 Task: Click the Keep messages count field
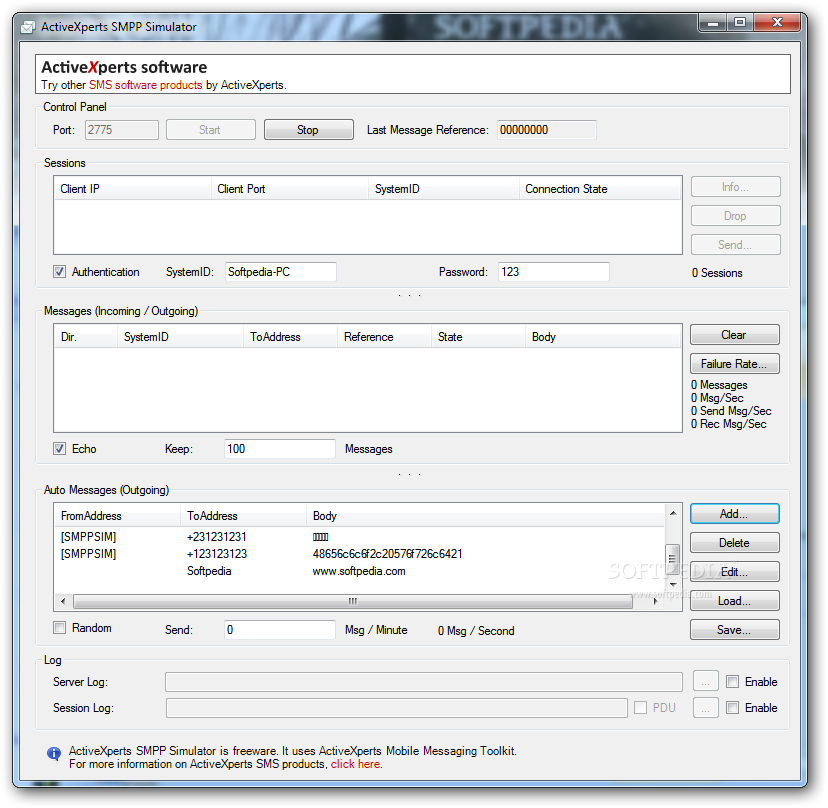[x=279, y=449]
